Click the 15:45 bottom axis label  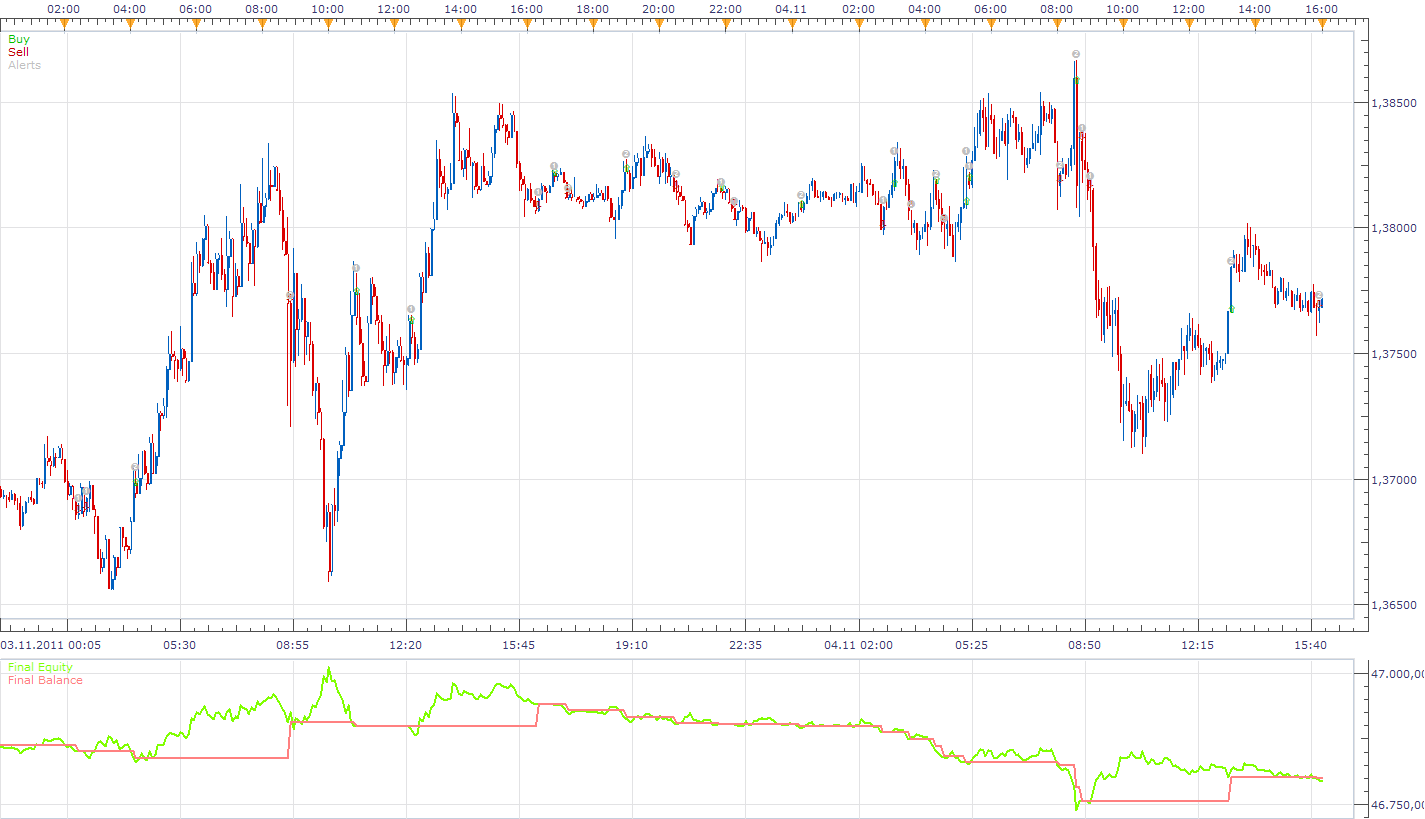tap(518, 645)
